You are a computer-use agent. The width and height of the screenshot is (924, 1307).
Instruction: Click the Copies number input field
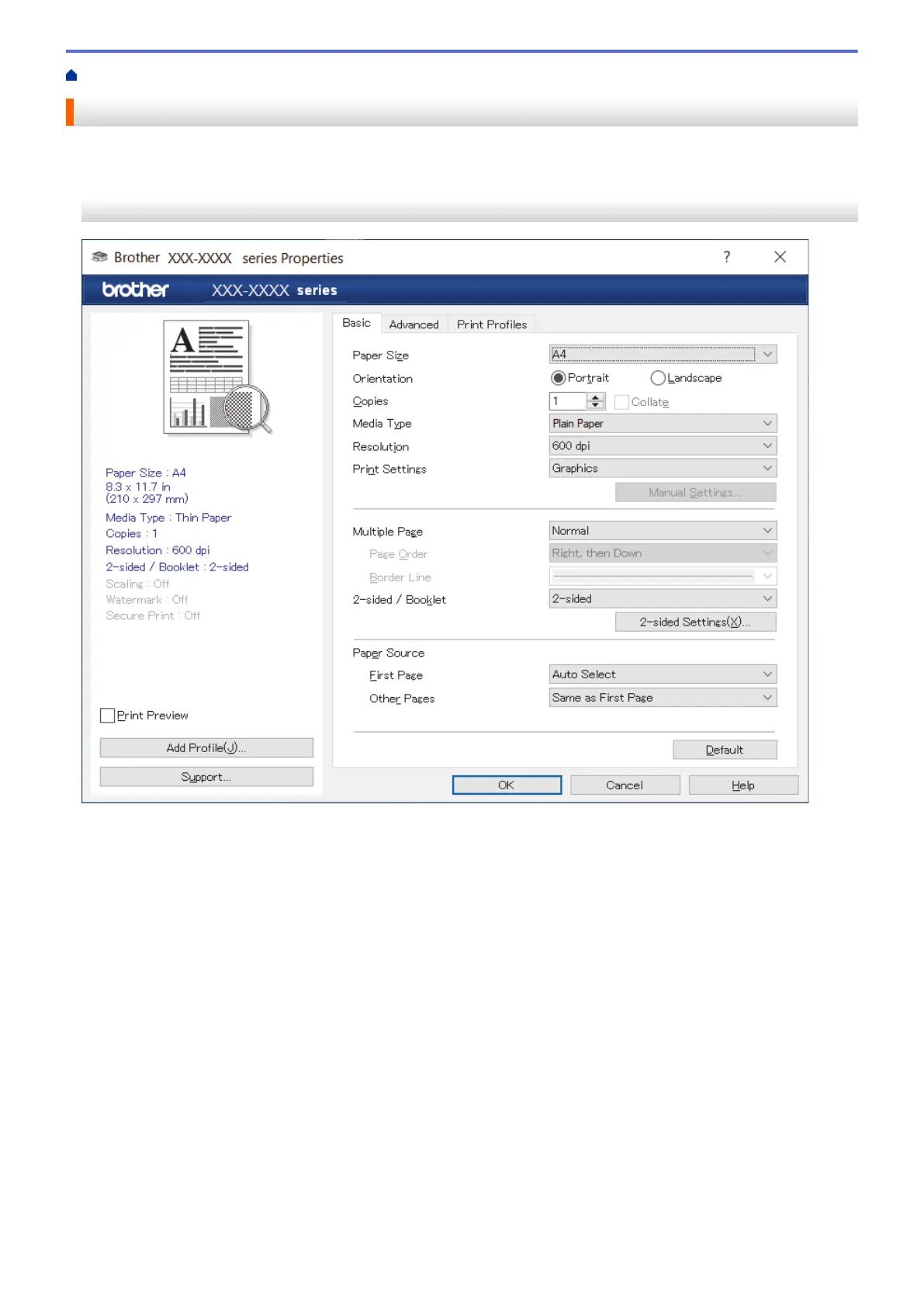(568, 401)
